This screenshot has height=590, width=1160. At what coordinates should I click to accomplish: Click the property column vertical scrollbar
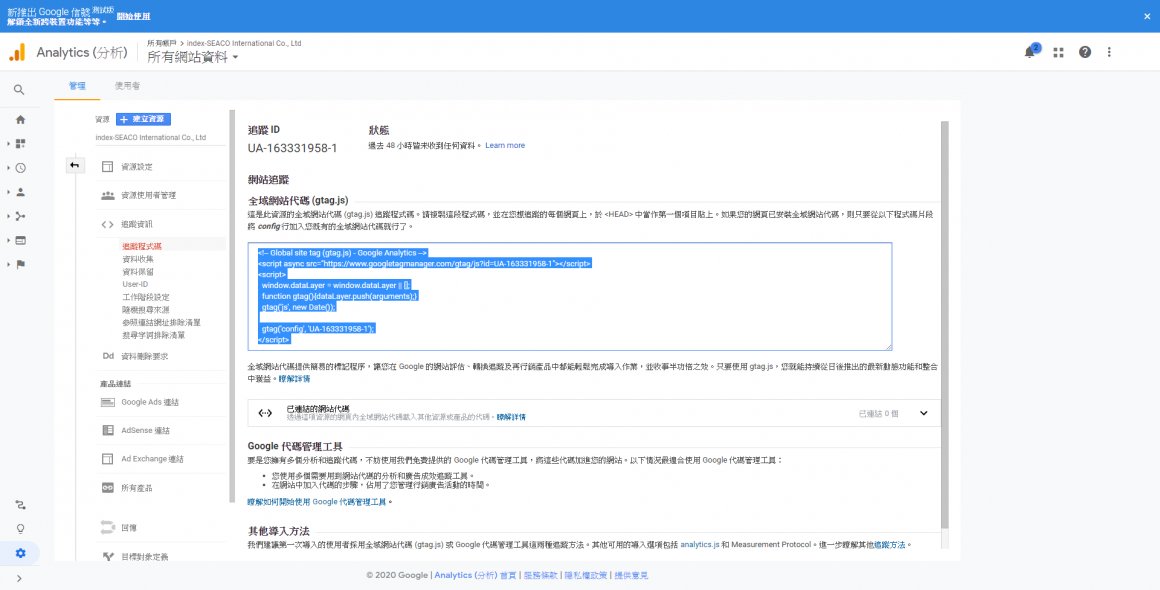(232, 307)
